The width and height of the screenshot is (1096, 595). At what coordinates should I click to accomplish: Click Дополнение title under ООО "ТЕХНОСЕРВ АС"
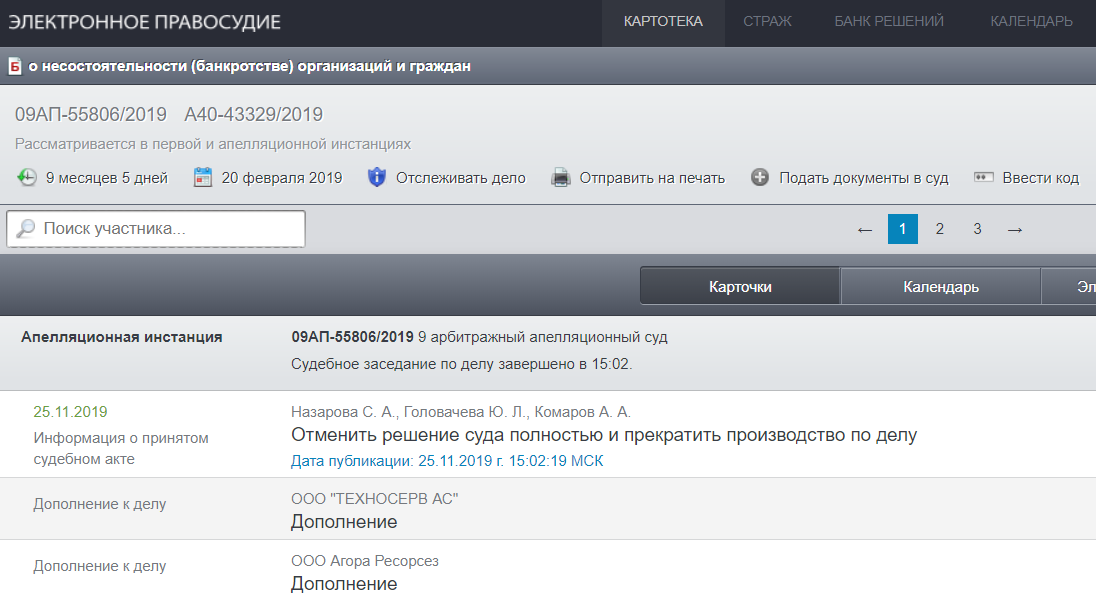pos(344,522)
